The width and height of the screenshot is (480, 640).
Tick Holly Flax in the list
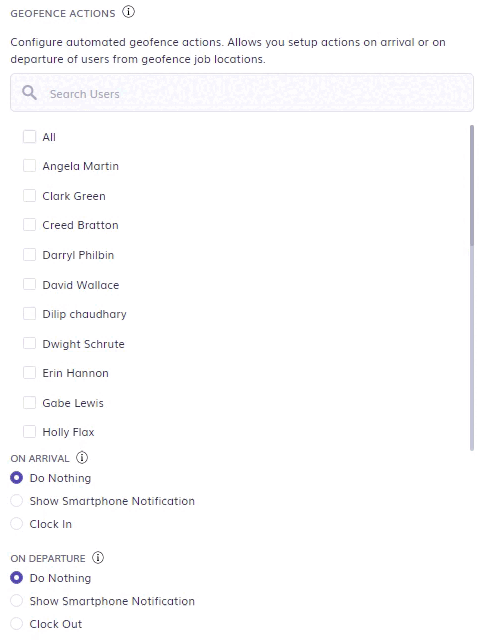(29, 432)
